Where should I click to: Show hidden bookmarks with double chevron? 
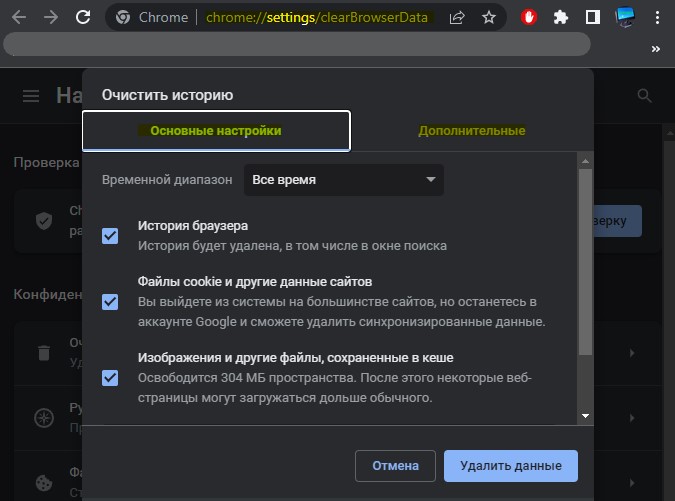tap(656, 49)
